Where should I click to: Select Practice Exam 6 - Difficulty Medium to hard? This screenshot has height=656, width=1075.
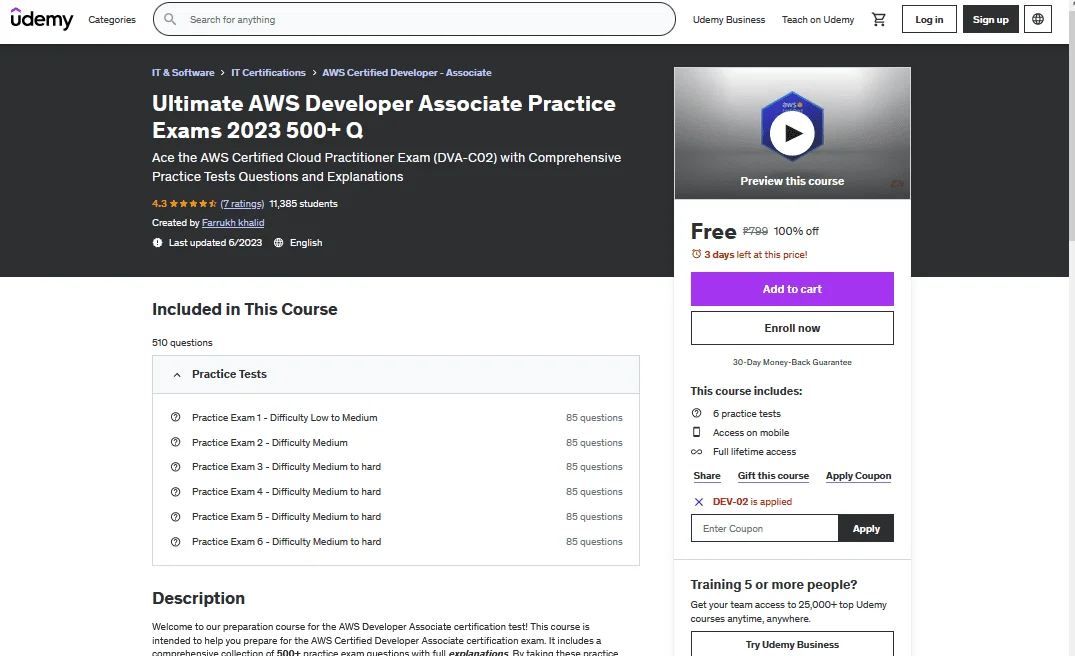click(x=287, y=542)
